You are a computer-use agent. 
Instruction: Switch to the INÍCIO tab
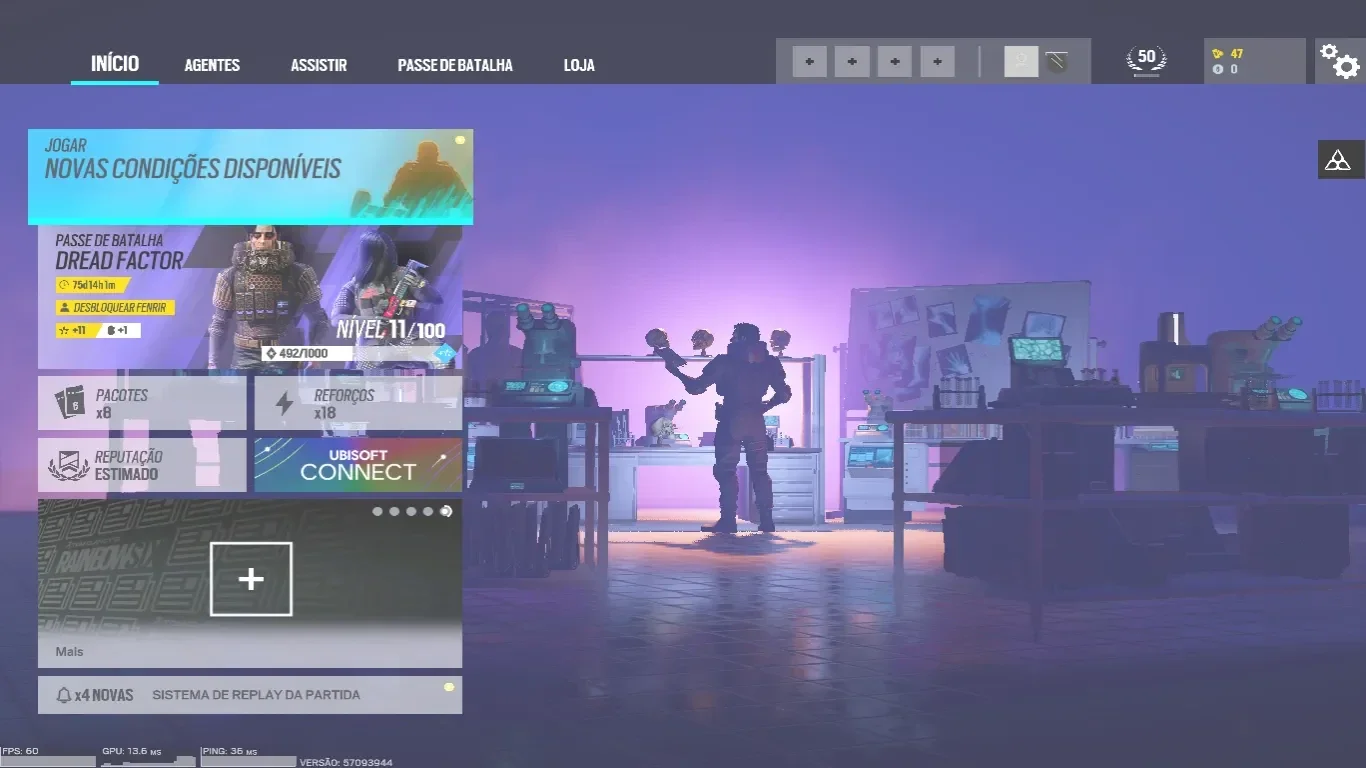pos(115,64)
